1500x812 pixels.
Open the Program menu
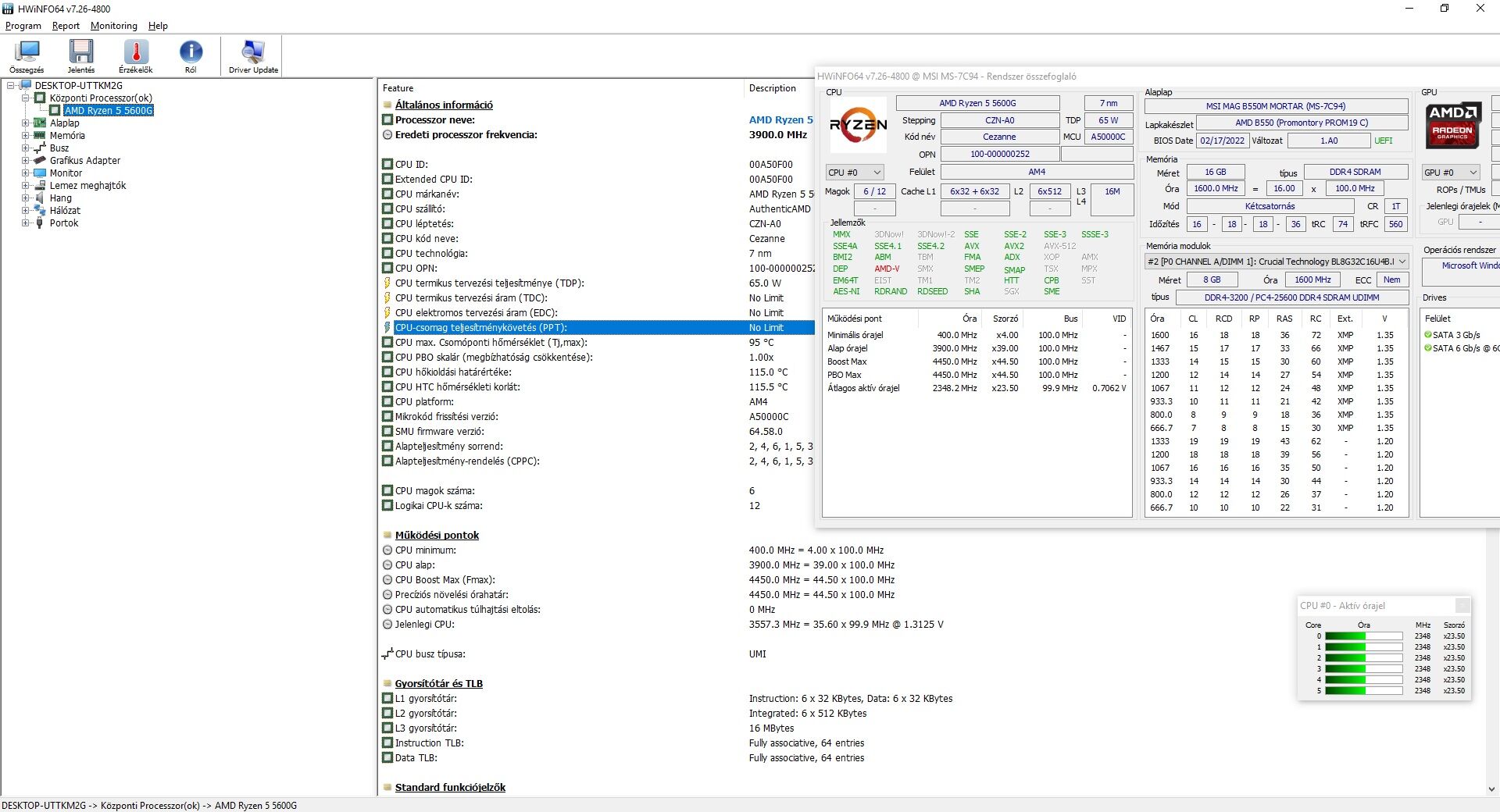(x=23, y=26)
